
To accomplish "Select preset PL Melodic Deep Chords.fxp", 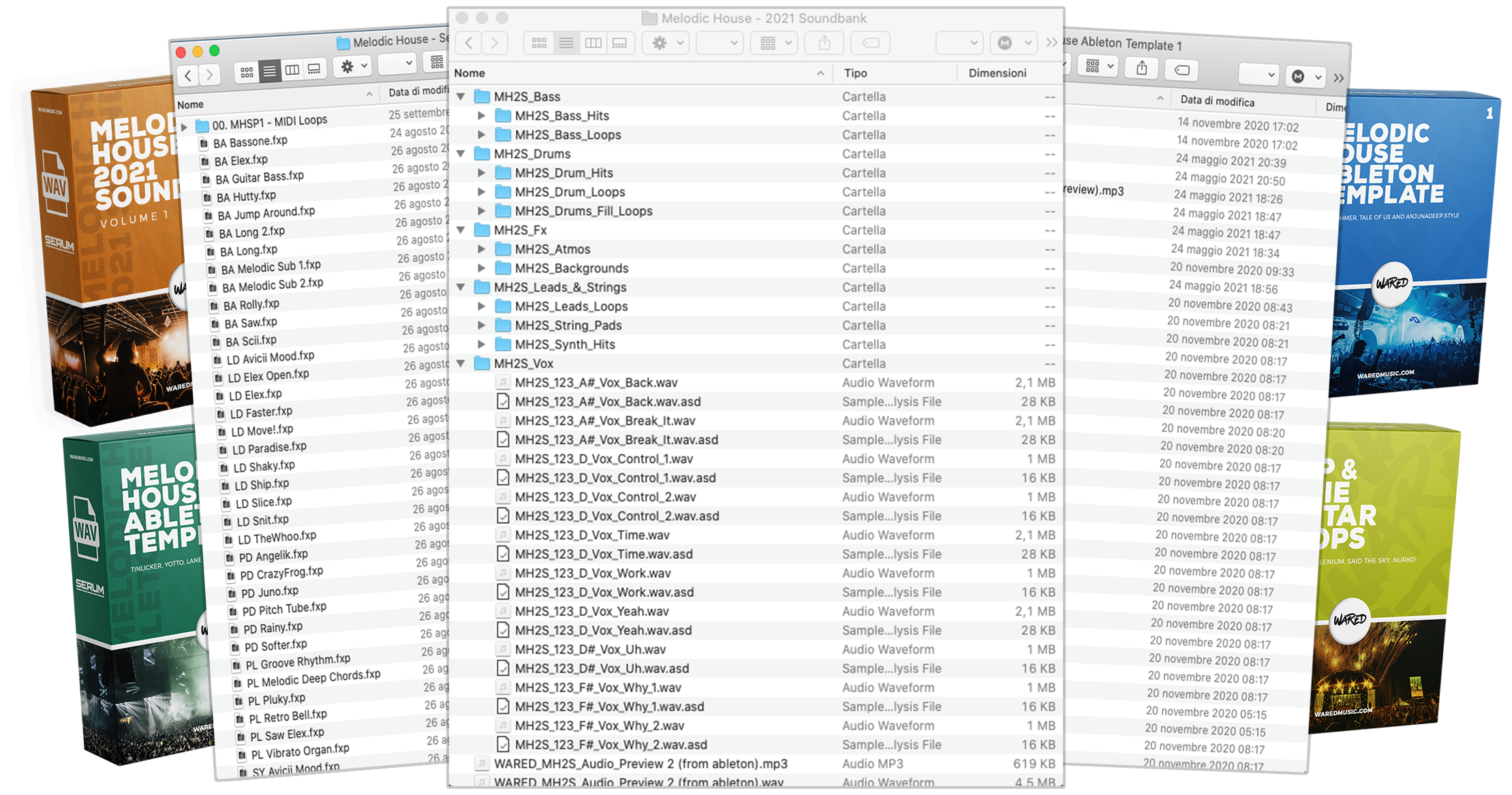I will (313, 679).
